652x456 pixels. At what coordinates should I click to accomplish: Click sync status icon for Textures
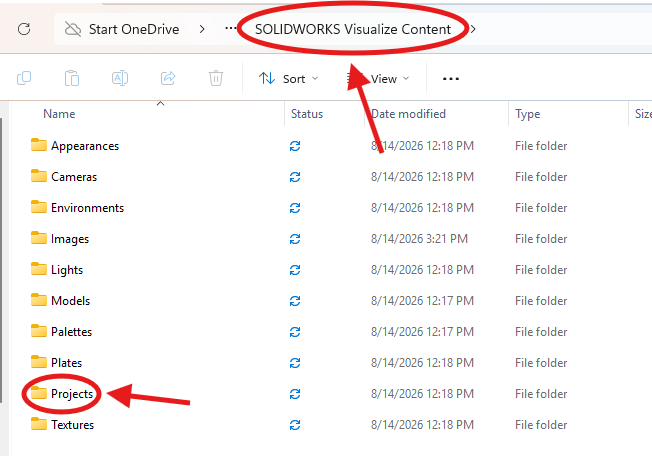pyautogui.click(x=295, y=425)
